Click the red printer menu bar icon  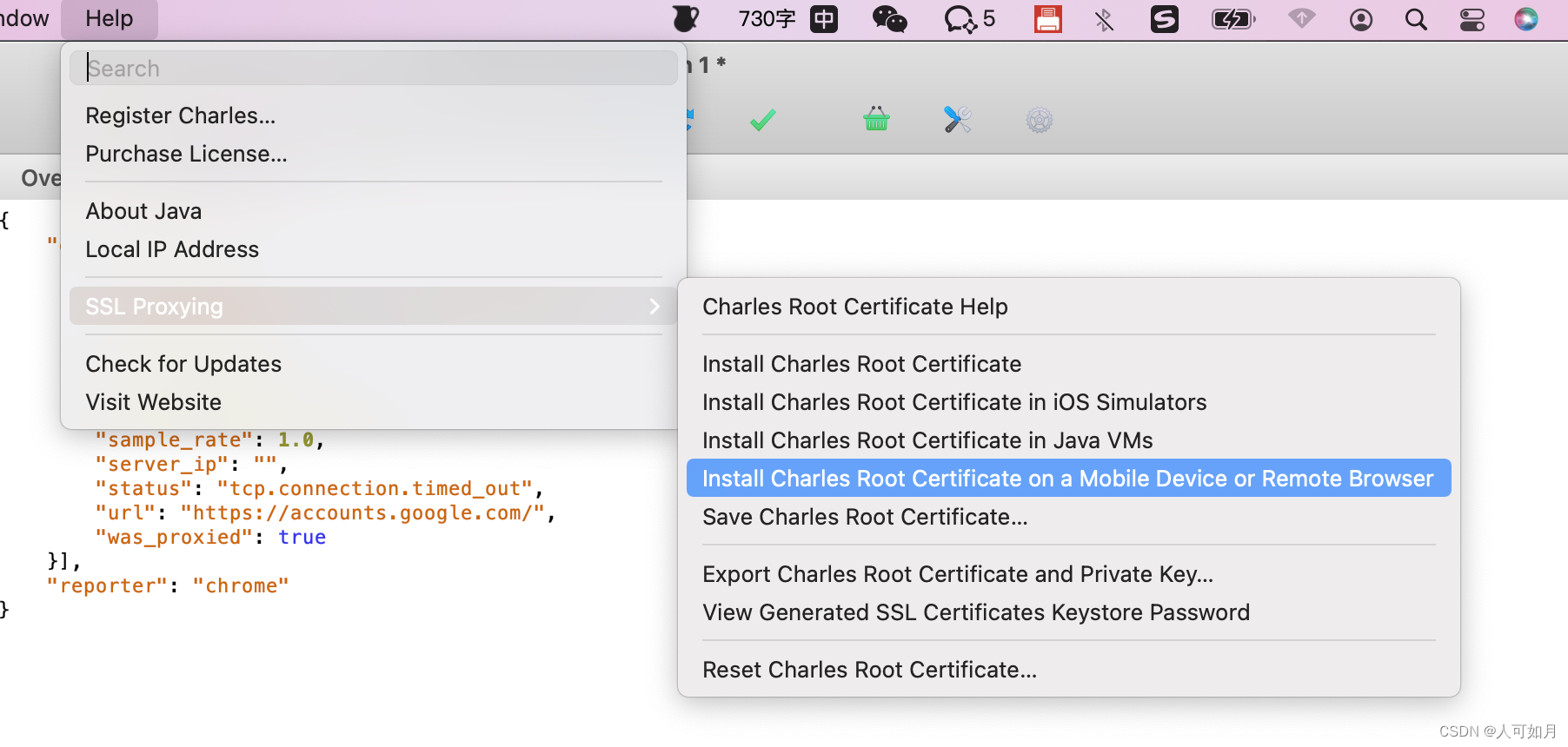(1048, 19)
